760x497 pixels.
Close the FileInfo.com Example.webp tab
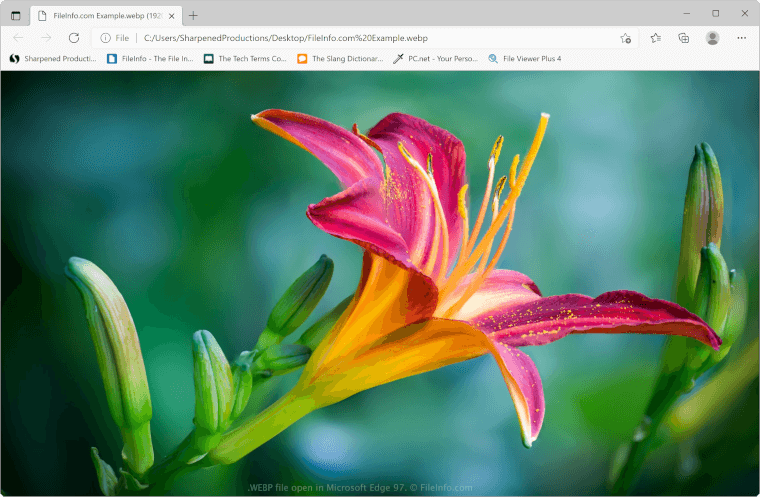click(x=172, y=15)
